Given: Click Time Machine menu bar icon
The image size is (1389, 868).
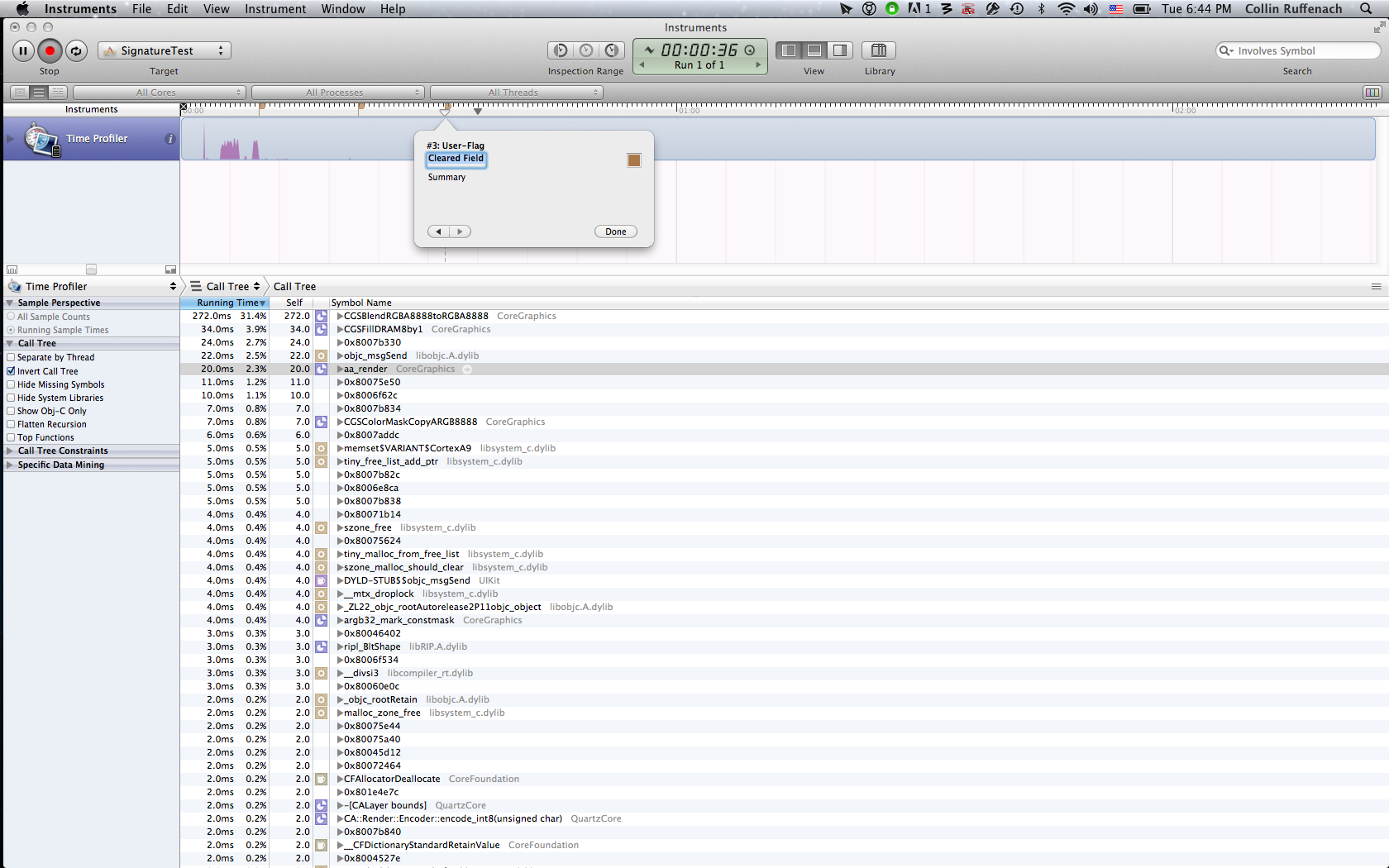Looking at the screenshot, I should 1017,9.
